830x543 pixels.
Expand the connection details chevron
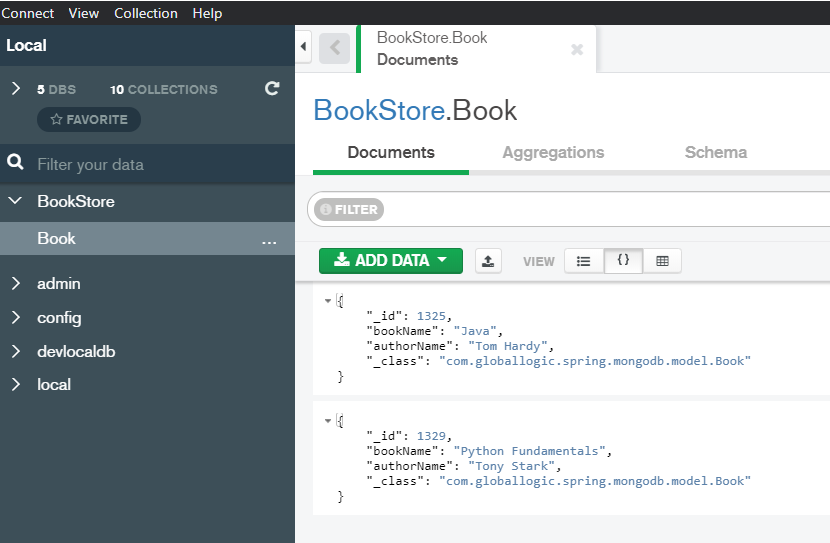click(x=16, y=88)
